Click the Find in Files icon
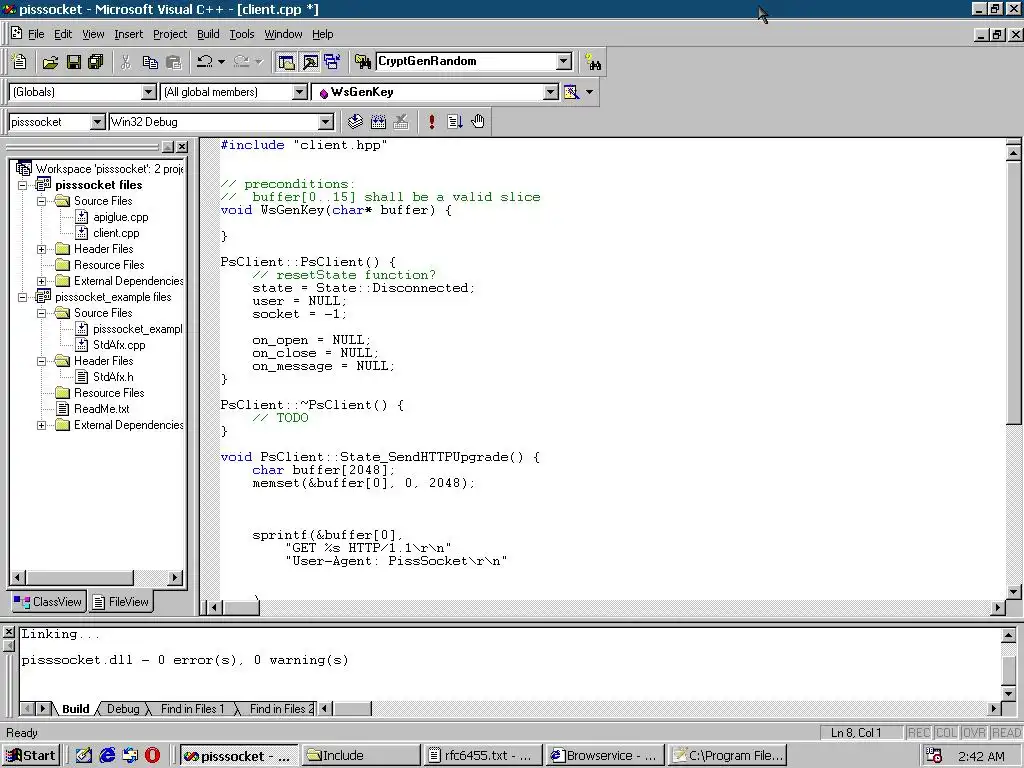This screenshot has width=1024, height=768. coord(363,61)
